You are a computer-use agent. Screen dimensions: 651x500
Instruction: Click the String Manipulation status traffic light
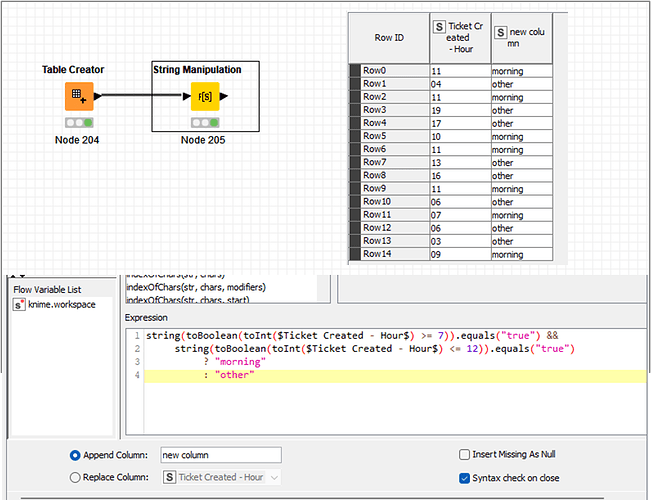coord(205,123)
